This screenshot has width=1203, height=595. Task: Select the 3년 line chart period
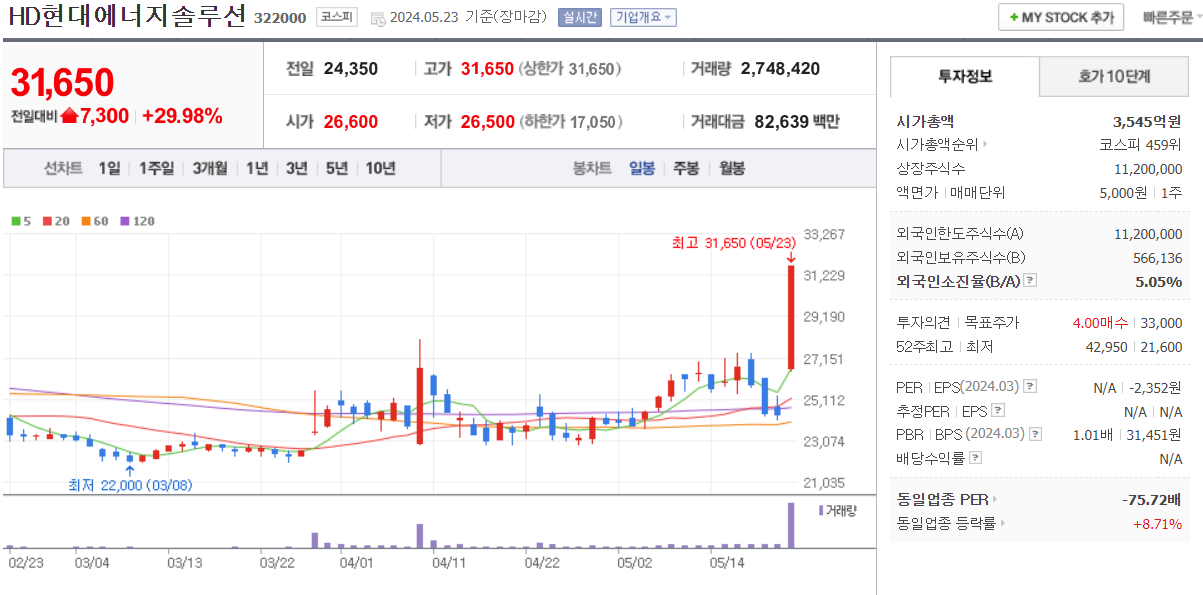tap(296, 168)
